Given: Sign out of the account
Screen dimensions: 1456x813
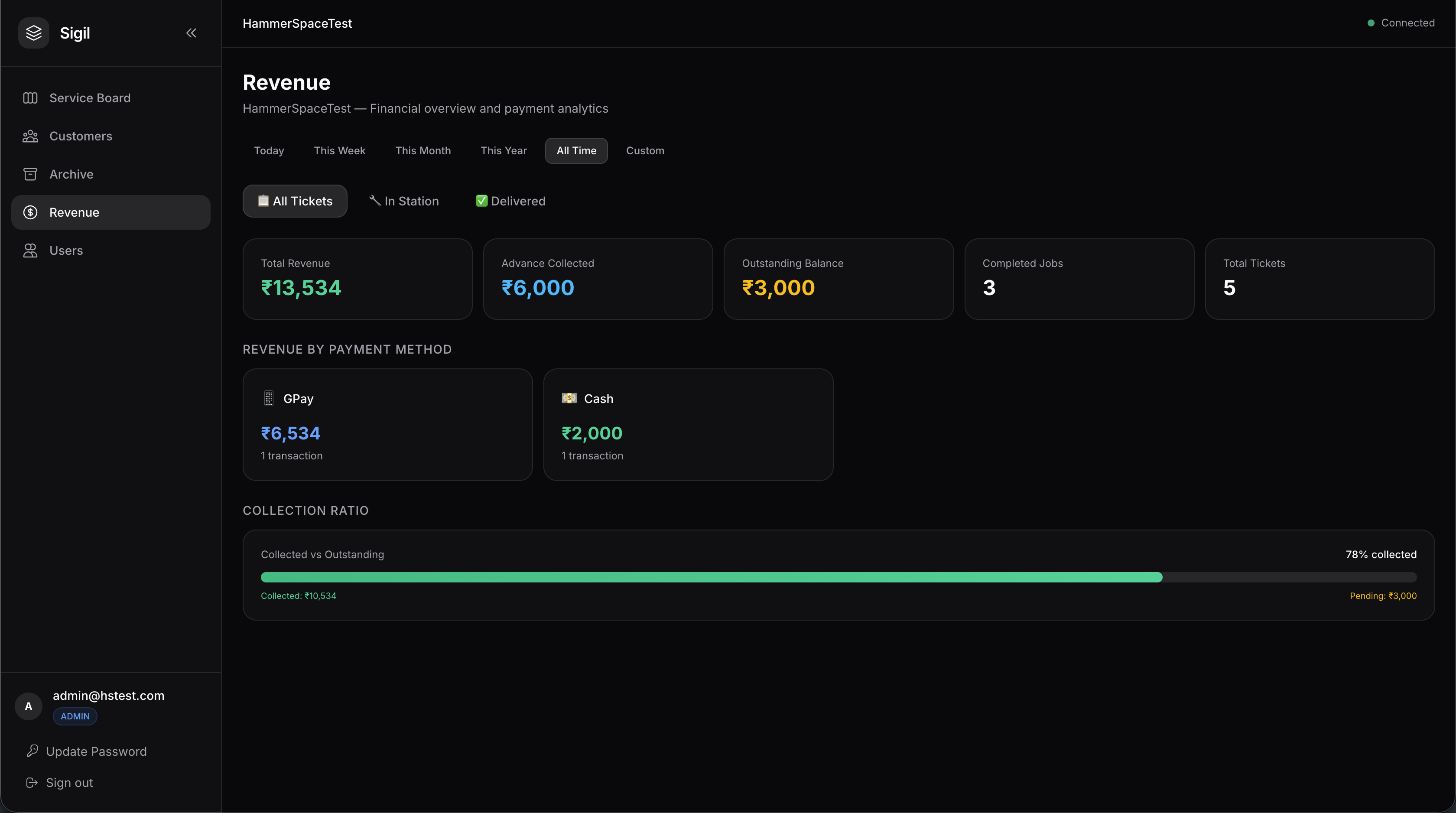Looking at the screenshot, I should point(69,783).
